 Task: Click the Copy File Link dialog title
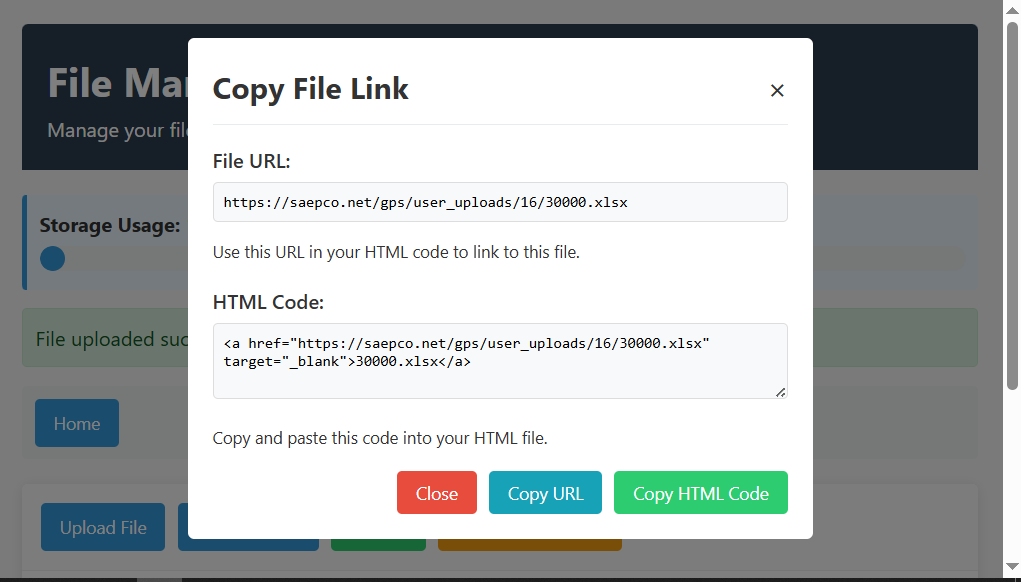point(310,89)
